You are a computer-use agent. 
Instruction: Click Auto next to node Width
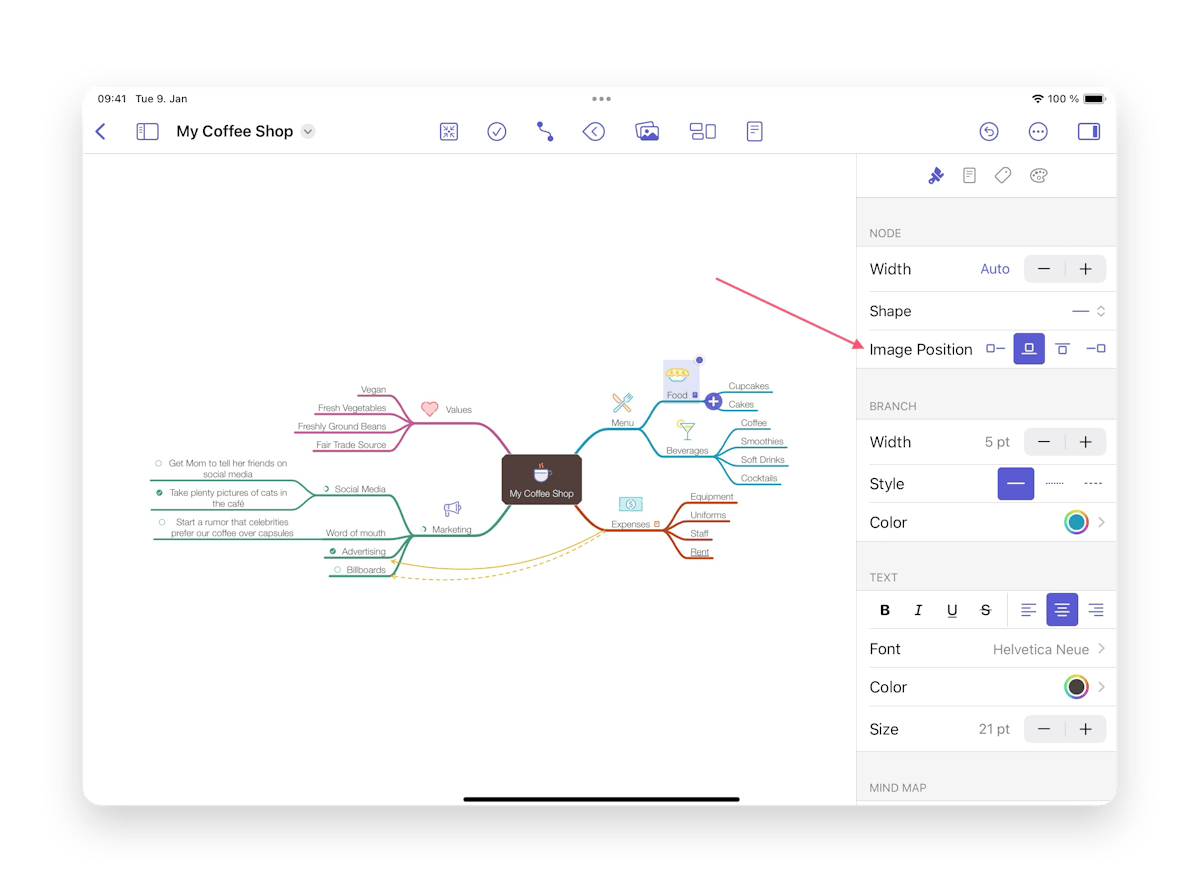coord(995,269)
